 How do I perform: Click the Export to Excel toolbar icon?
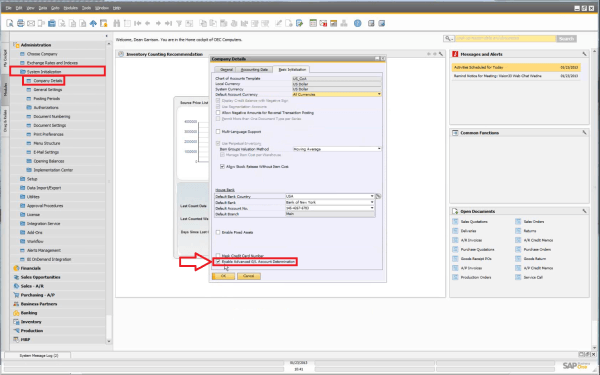point(62,23)
